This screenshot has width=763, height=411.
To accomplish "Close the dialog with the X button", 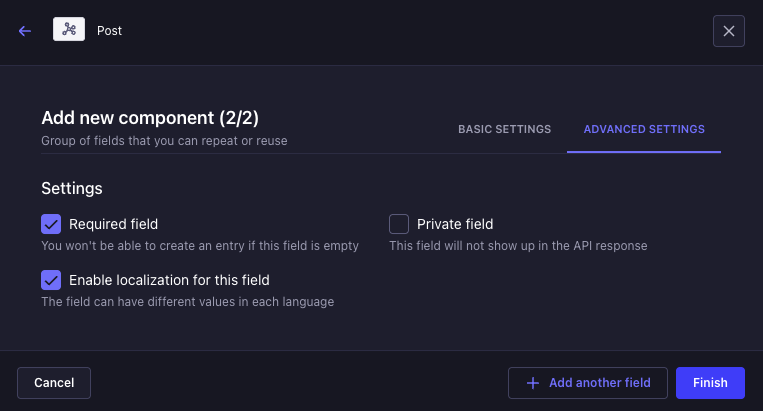I will (728, 31).
